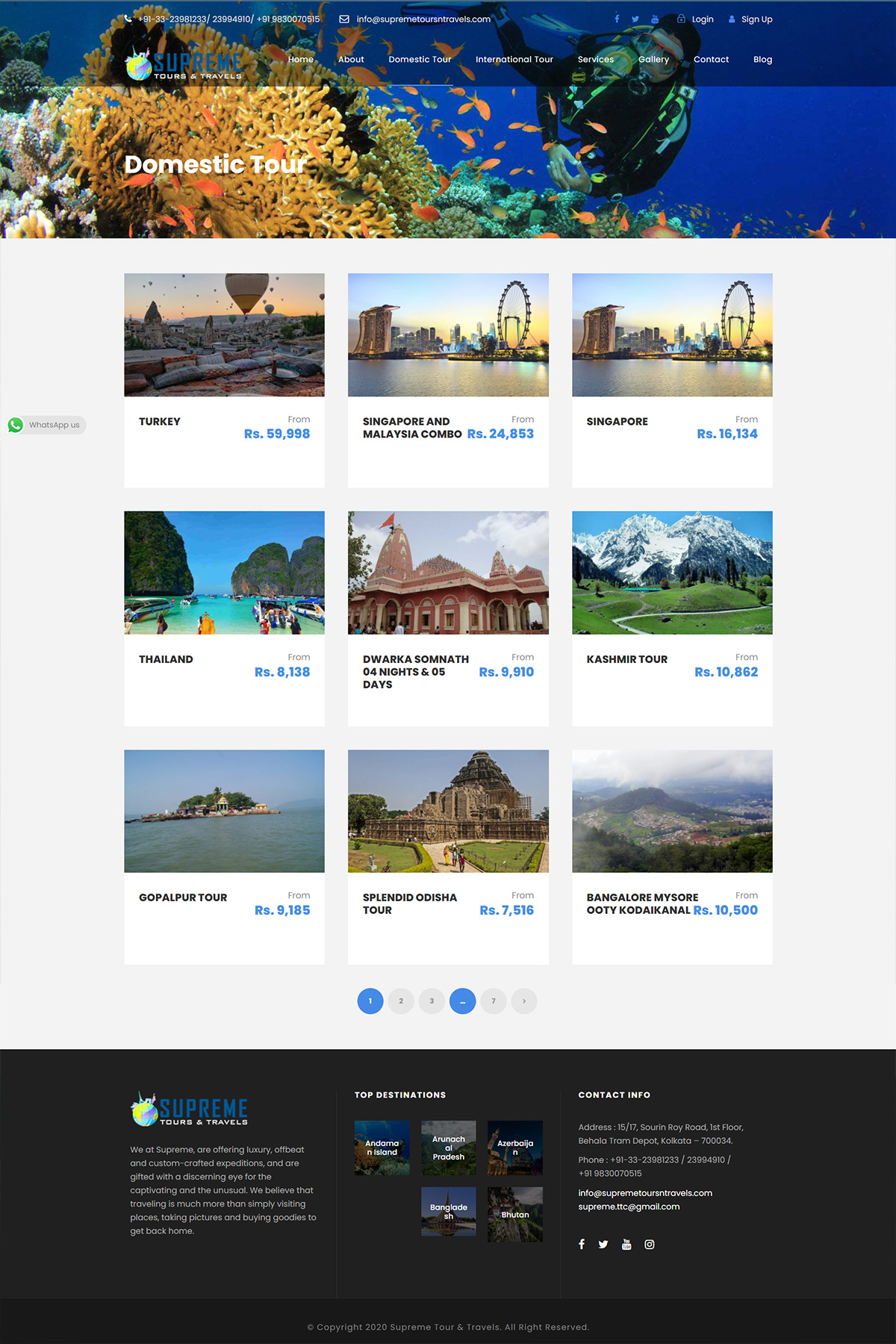Go to next page arrow in pagination
Screen dimensions: 896x1344
click(524, 1001)
